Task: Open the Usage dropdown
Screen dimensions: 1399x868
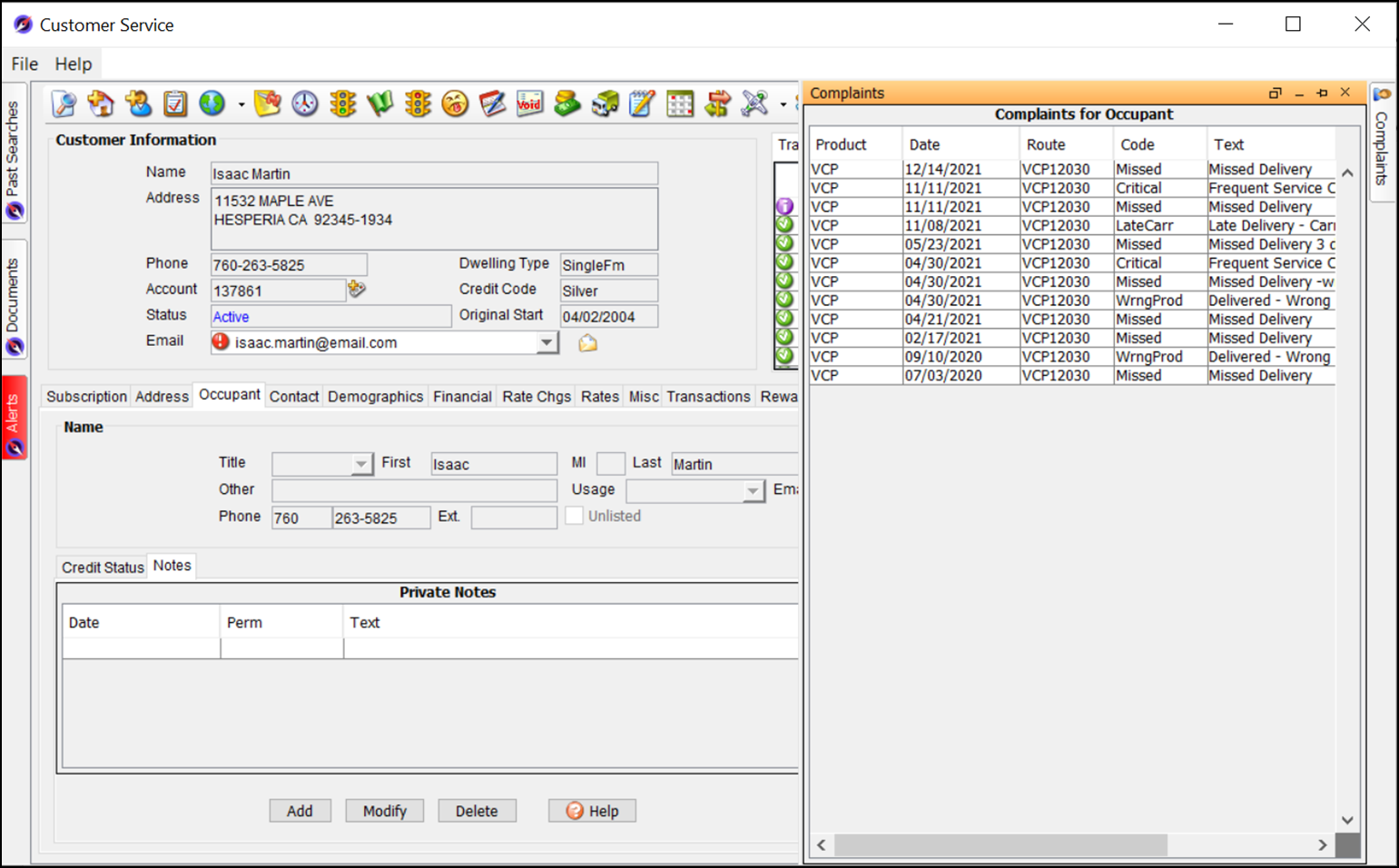Action: (752, 491)
